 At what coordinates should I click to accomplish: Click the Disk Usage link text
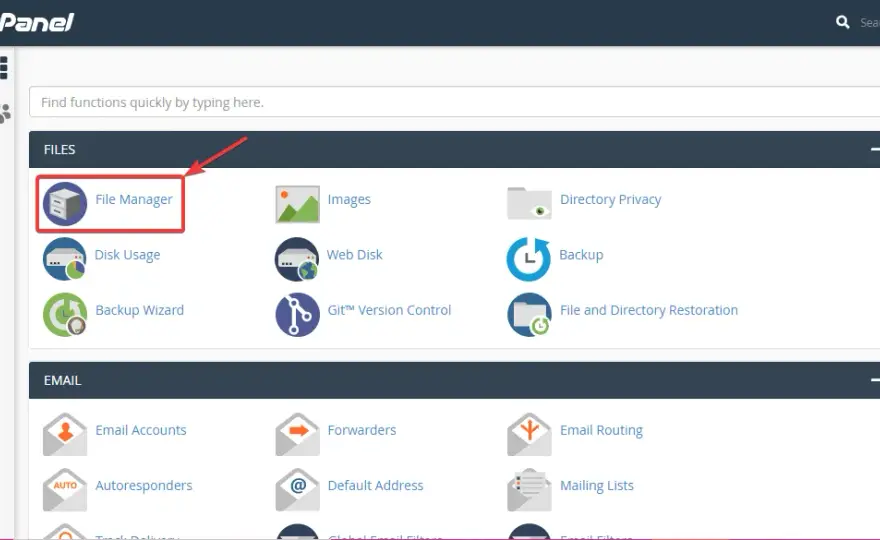(x=127, y=255)
